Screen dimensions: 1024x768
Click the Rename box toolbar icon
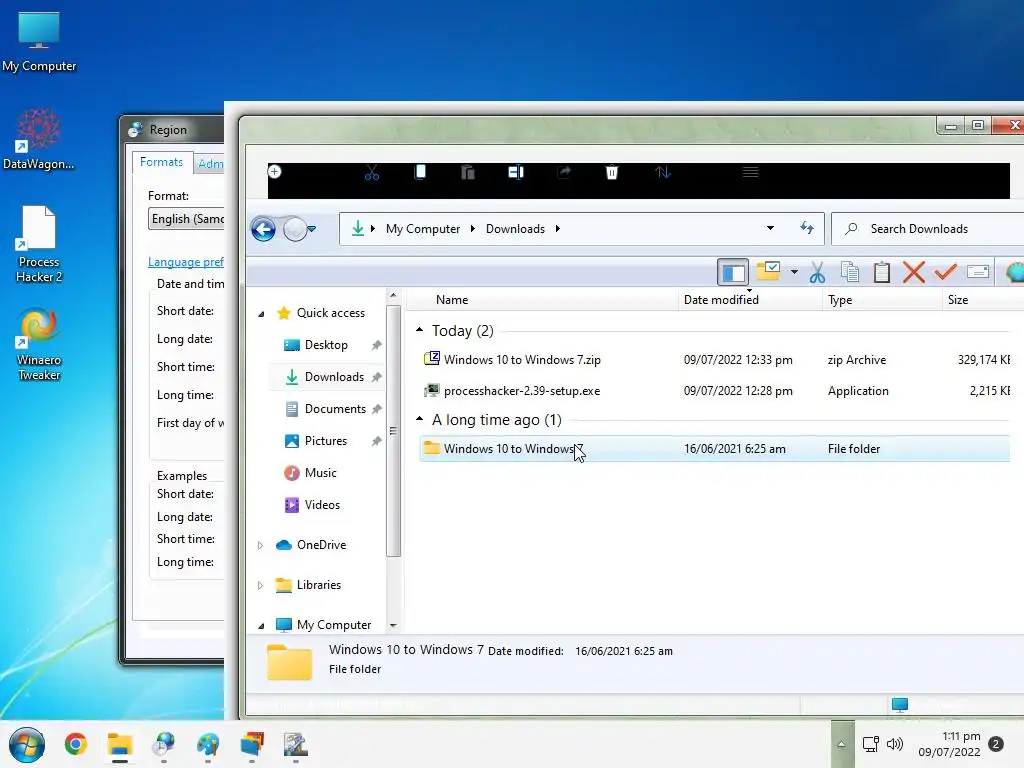click(x=978, y=272)
